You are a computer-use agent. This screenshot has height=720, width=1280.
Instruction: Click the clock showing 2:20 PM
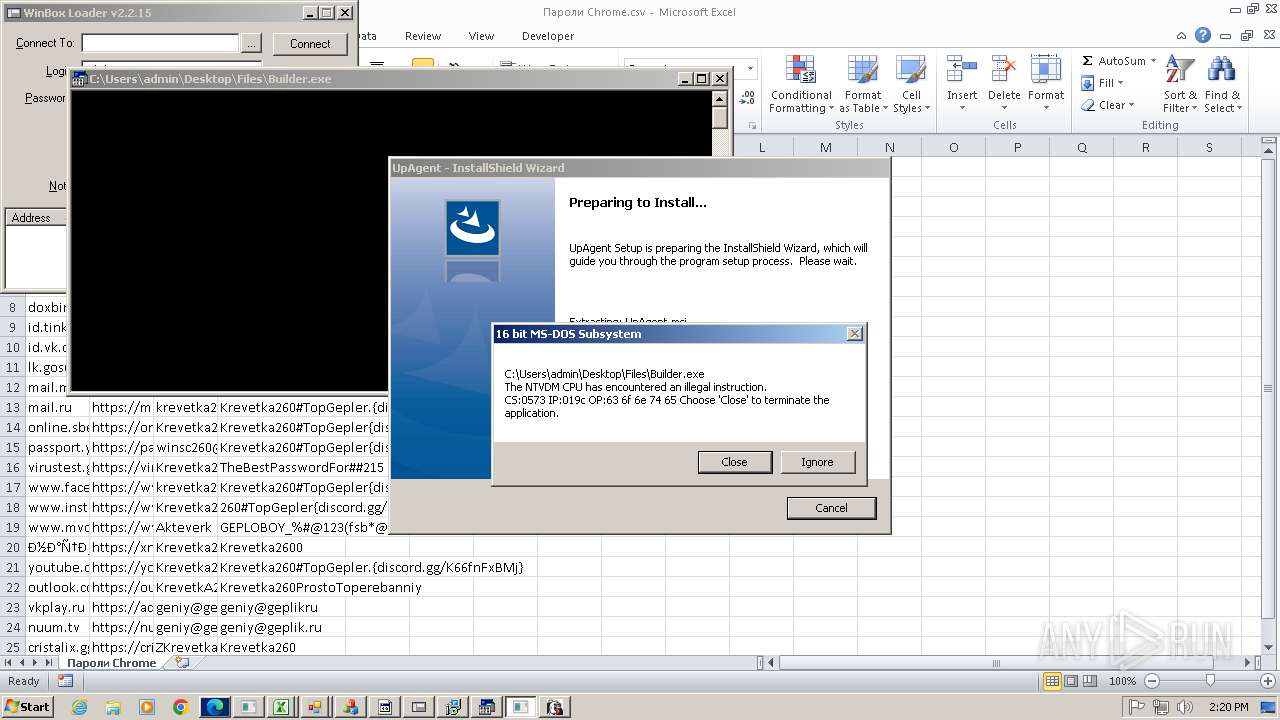[x=1228, y=707]
